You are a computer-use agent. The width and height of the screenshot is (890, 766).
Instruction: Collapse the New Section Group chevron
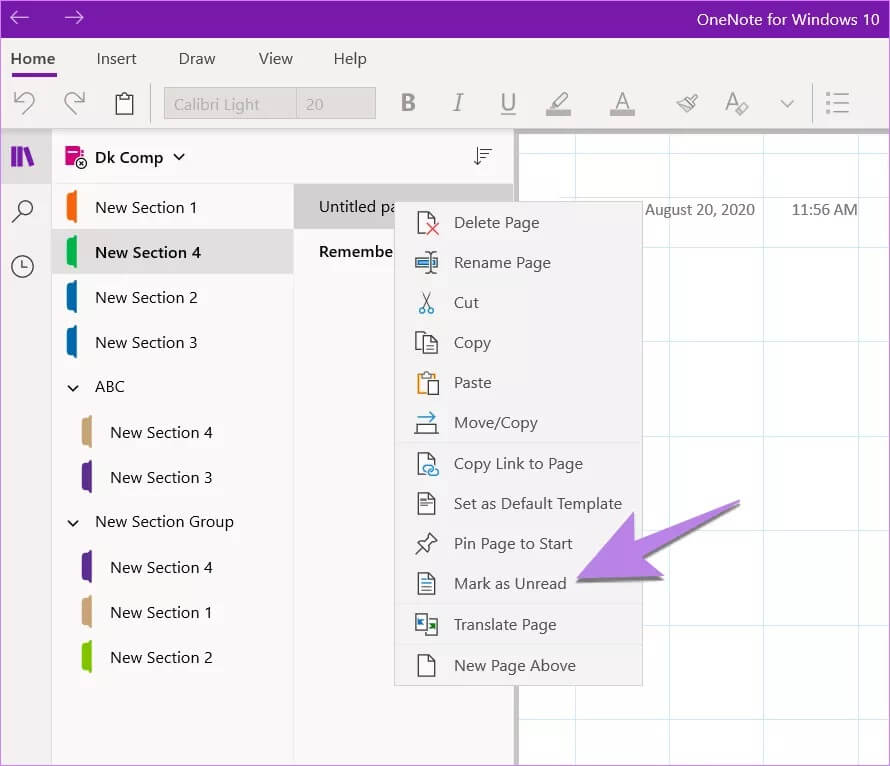tap(72, 522)
